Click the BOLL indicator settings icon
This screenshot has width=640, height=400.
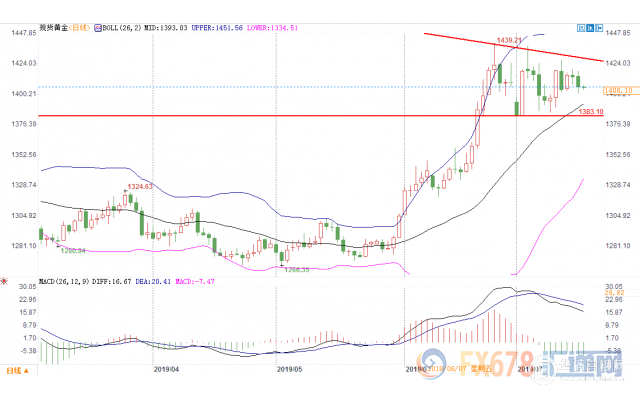pyautogui.click(x=98, y=28)
